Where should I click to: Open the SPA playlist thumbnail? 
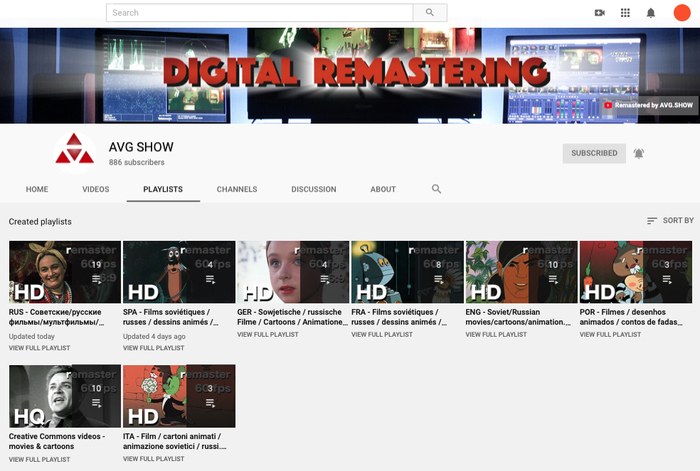coord(179,272)
